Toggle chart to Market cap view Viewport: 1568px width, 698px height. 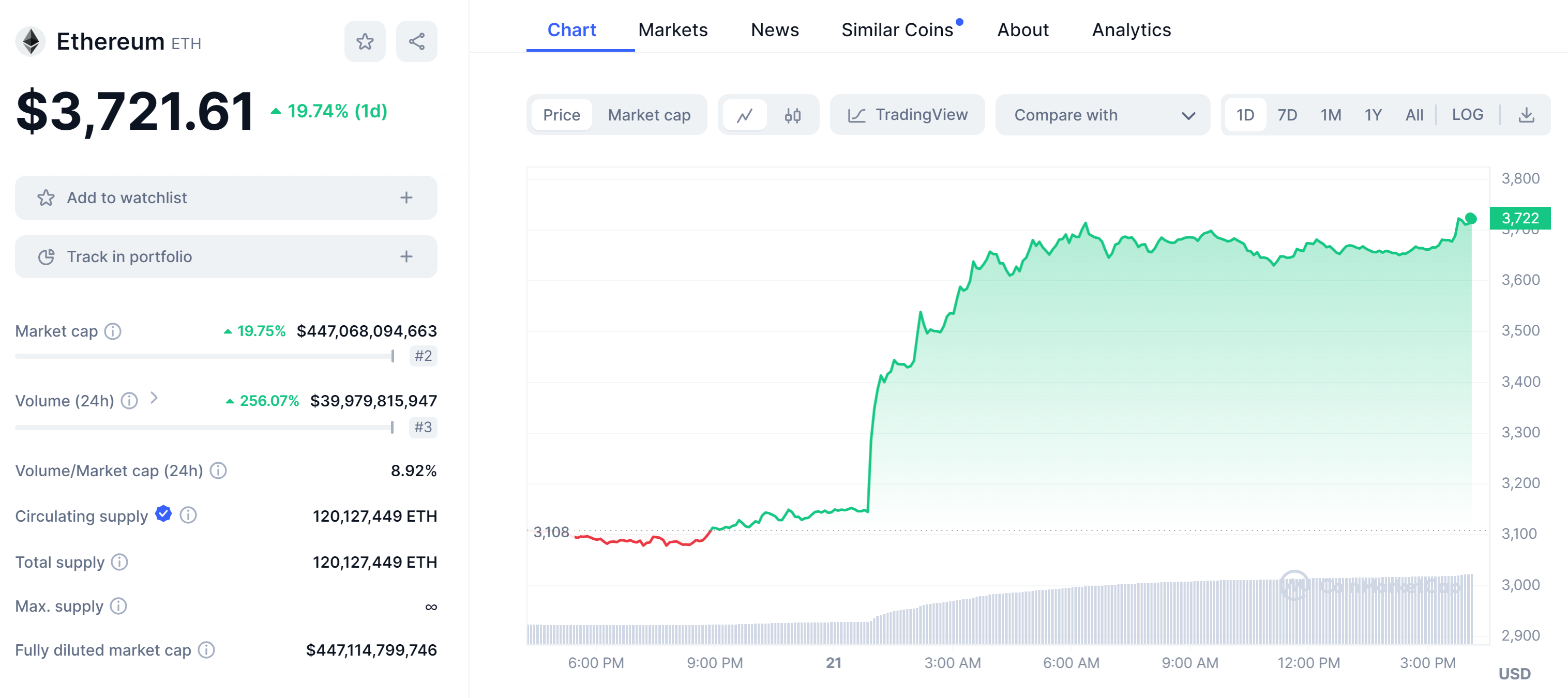[649, 115]
